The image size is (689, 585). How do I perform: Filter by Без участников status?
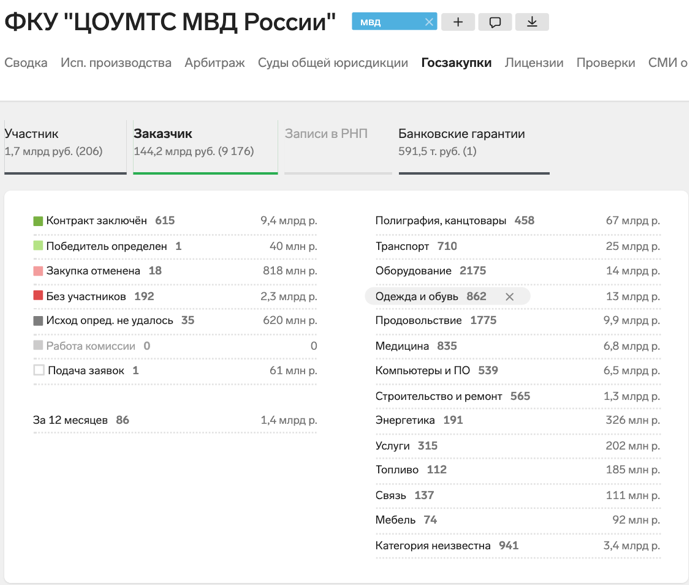click(x=175, y=296)
